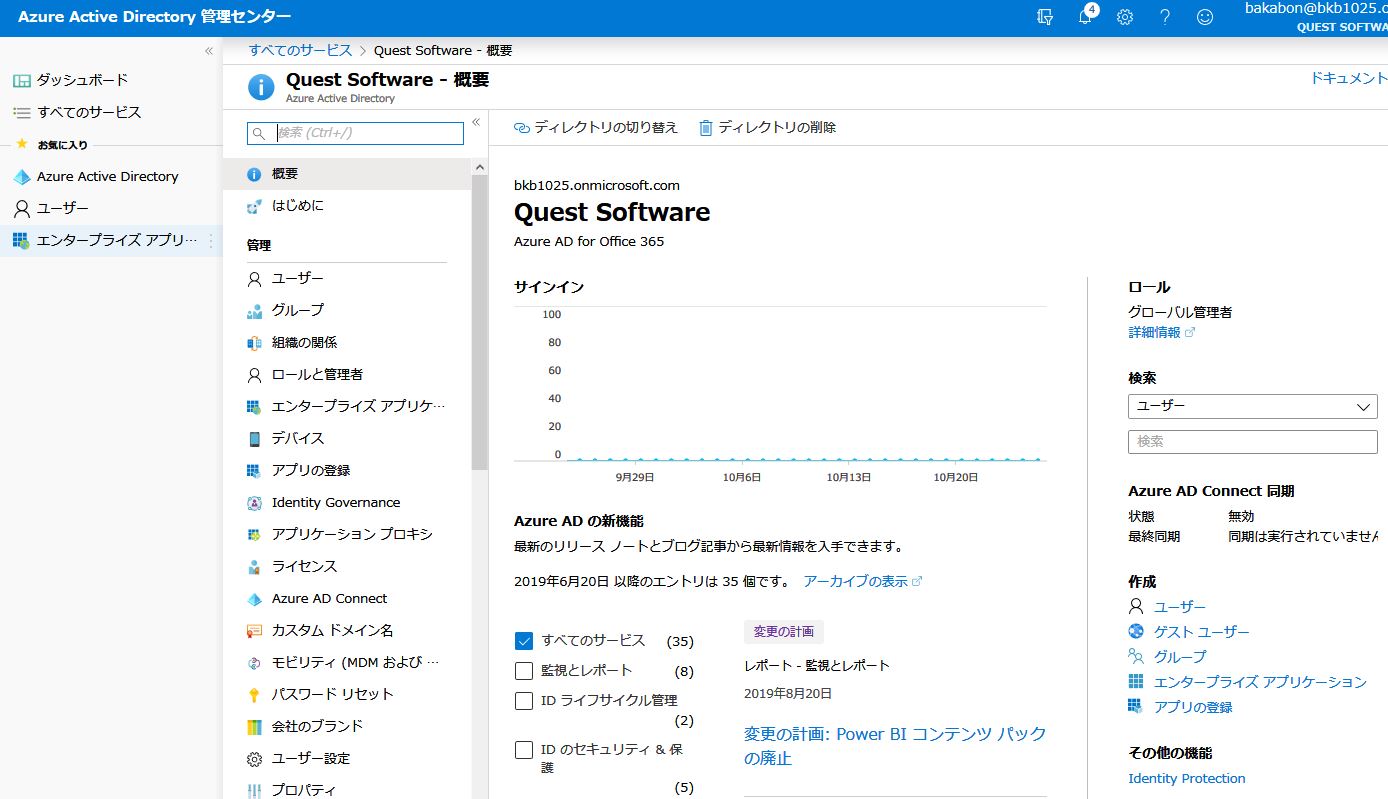This screenshot has width=1388, height=799.
Task: Open ユーザー in the management menu
Action: [x=347, y=279]
